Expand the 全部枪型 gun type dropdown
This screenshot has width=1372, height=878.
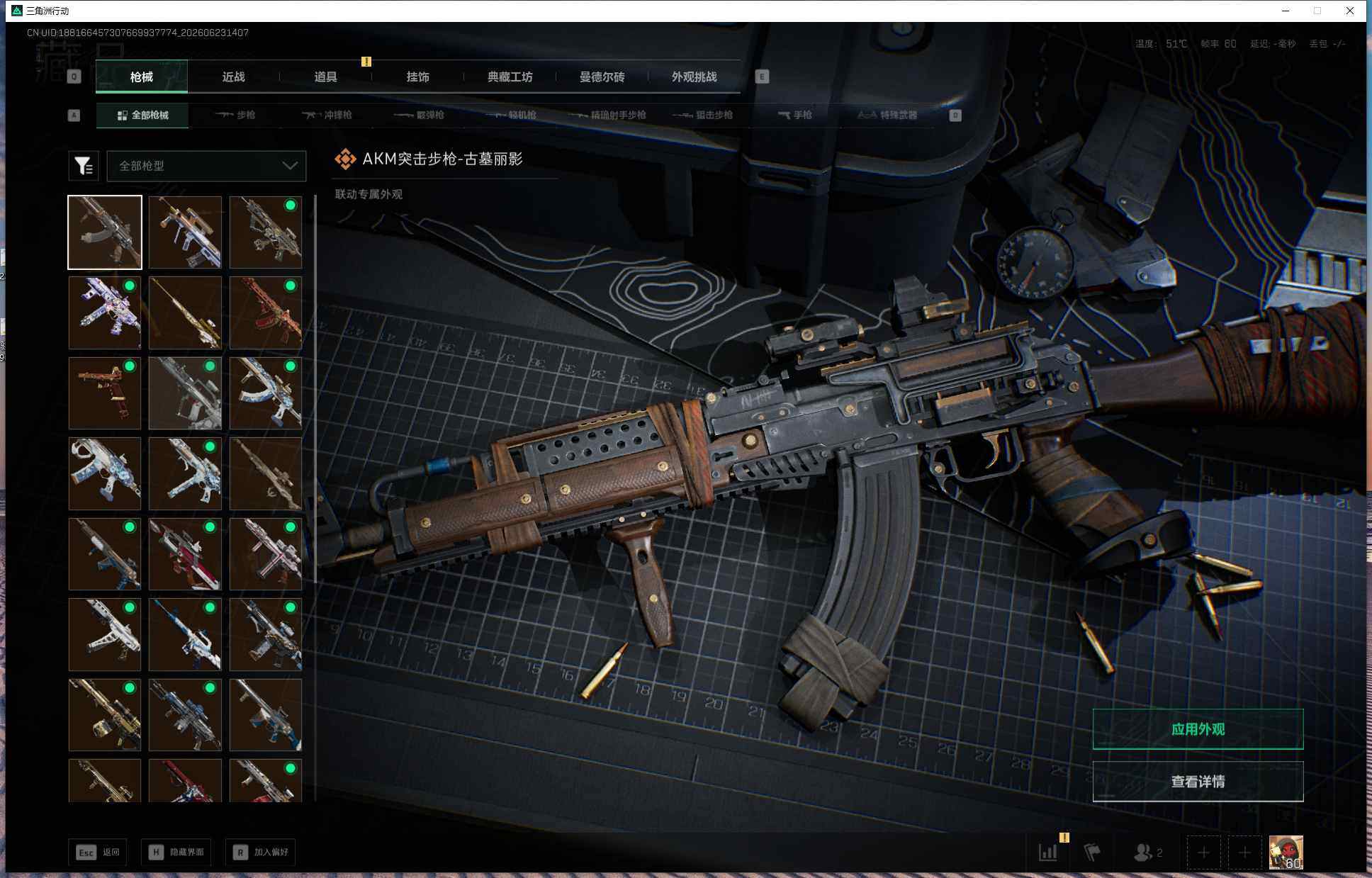pos(207,166)
